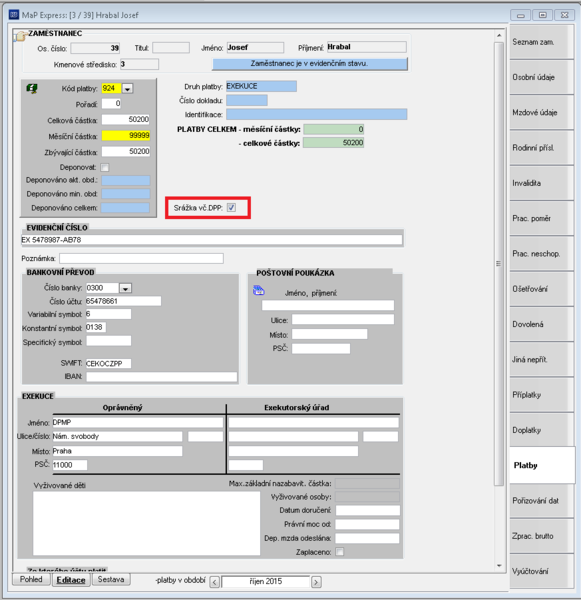Click the scrollbar up arrow
Image resolution: width=581 pixels, height=600 pixels.
click(x=499, y=36)
